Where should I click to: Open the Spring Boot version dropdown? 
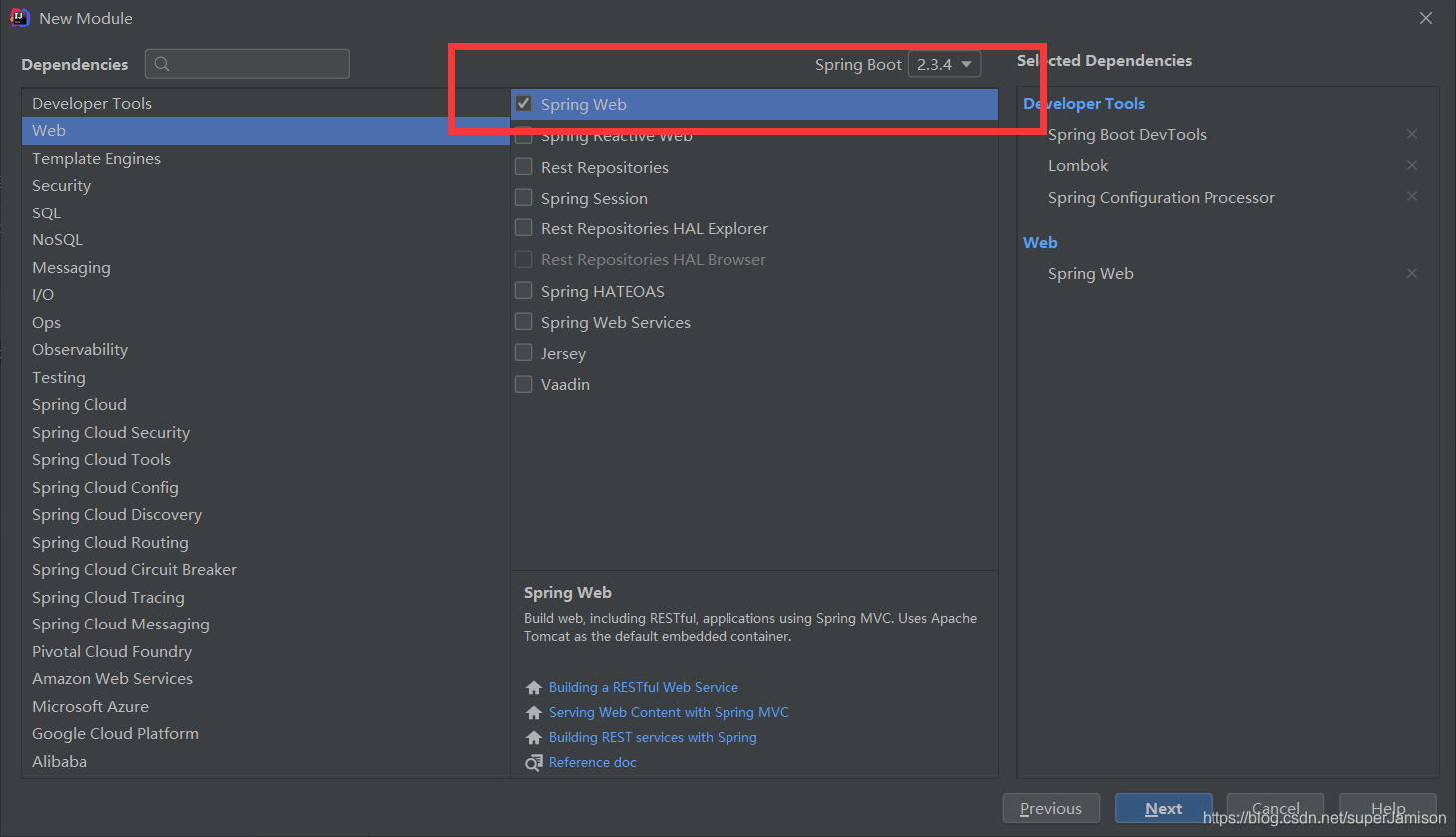(x=944, y=64)
